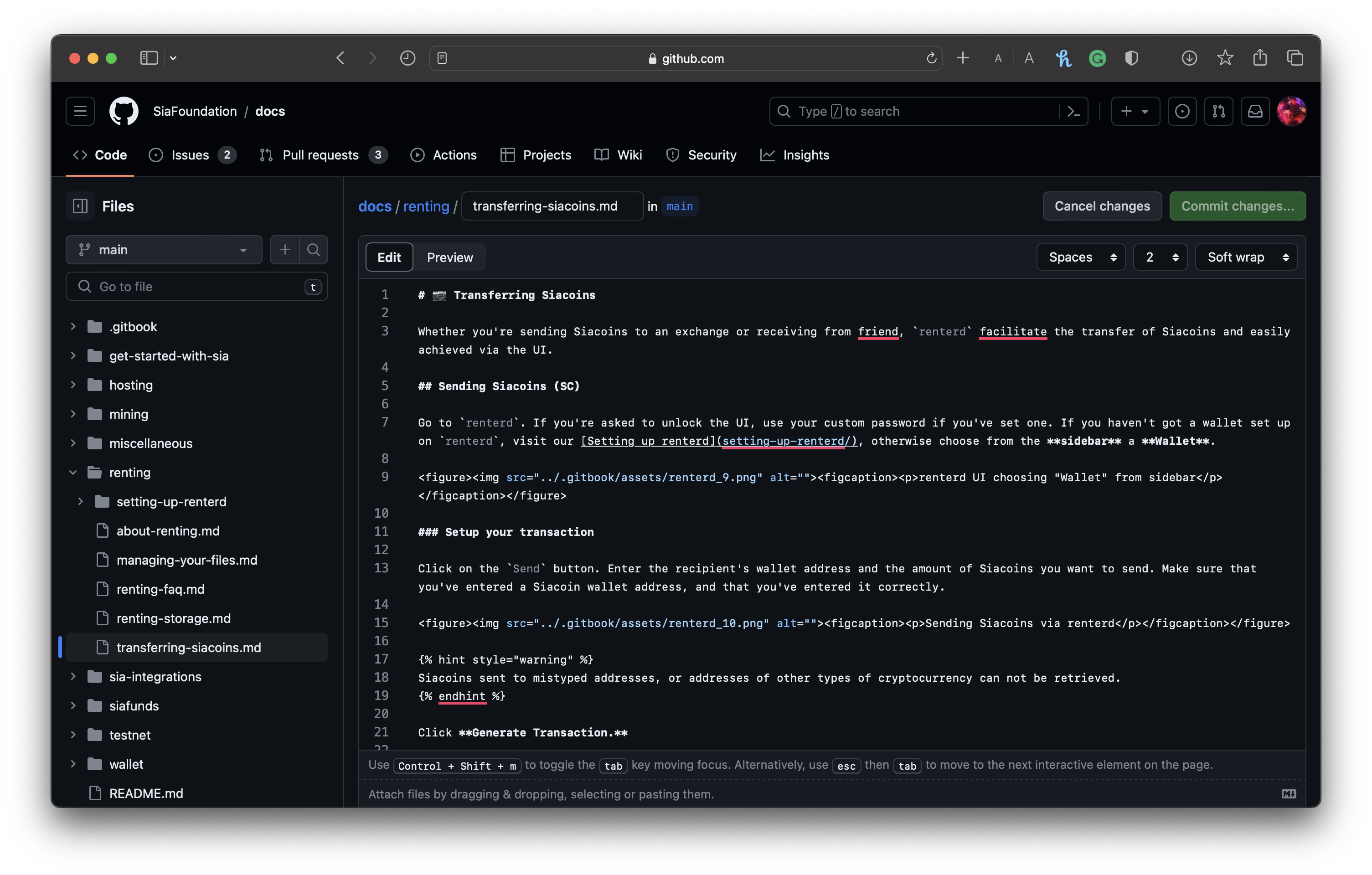Click the pull requests icon in header
This screenshot has width=1372, height=875.
pos(1218,111)
